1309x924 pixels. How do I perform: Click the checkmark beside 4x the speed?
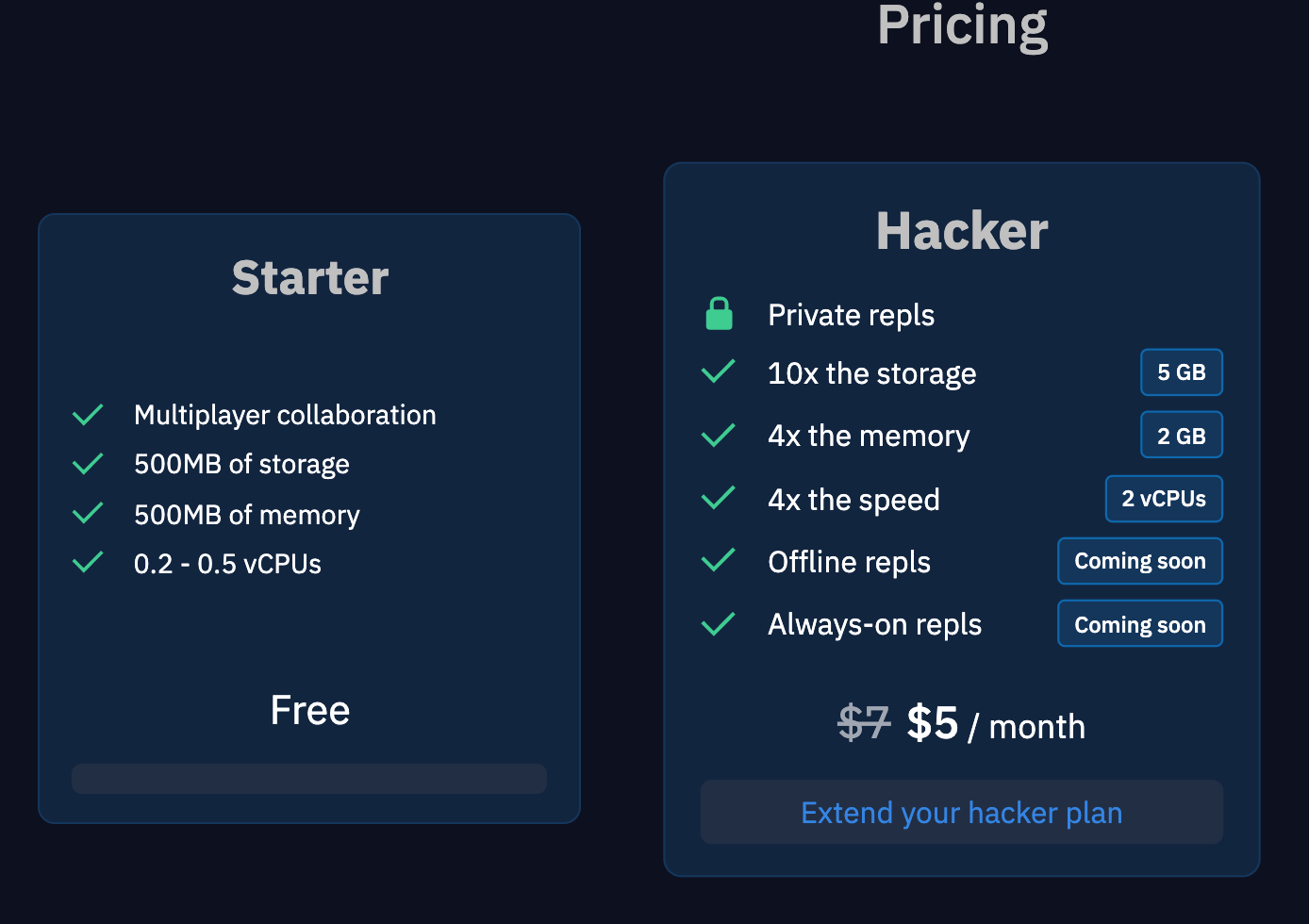[x=719, y=498]
